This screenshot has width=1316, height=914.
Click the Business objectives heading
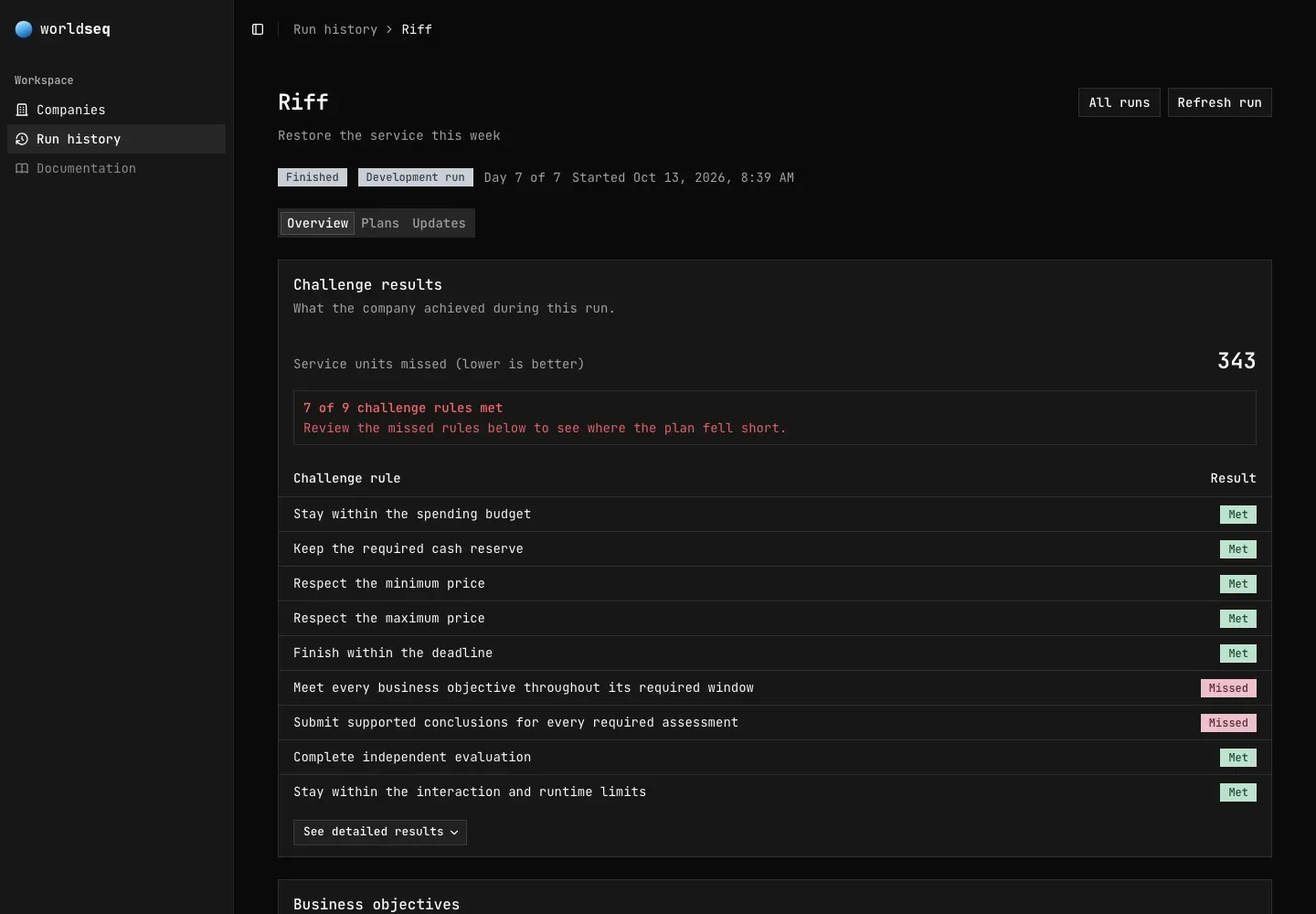click(x=377, y=904)
